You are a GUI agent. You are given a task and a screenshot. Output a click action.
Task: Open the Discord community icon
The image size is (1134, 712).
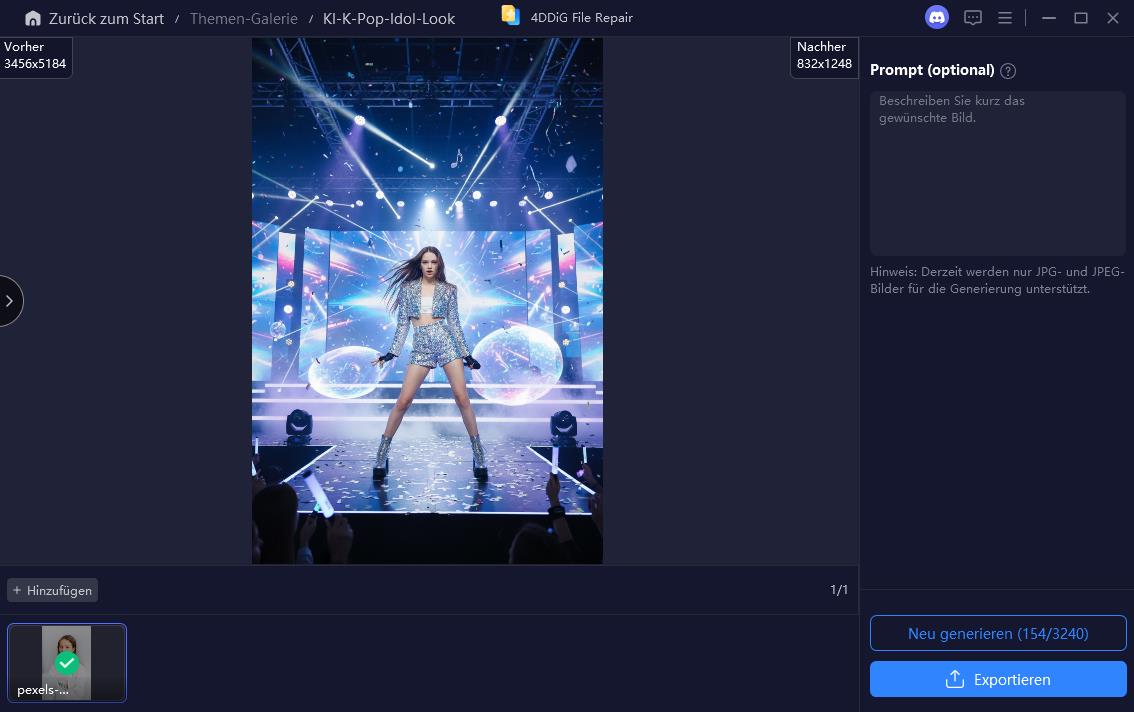pos(937,17)
